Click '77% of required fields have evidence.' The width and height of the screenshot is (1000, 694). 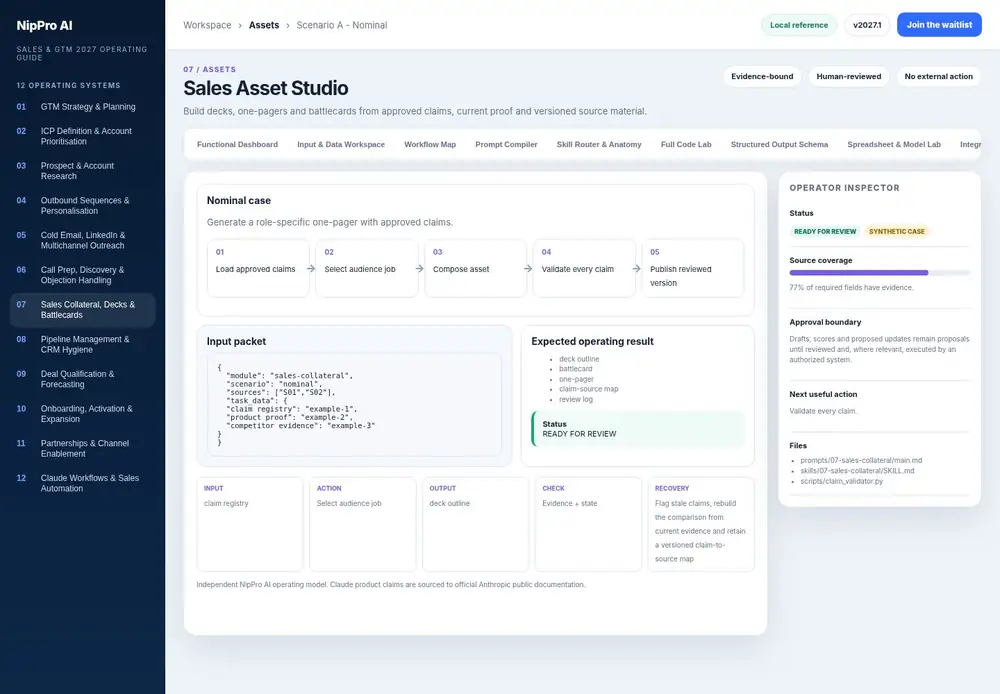[x=851, y=288]
